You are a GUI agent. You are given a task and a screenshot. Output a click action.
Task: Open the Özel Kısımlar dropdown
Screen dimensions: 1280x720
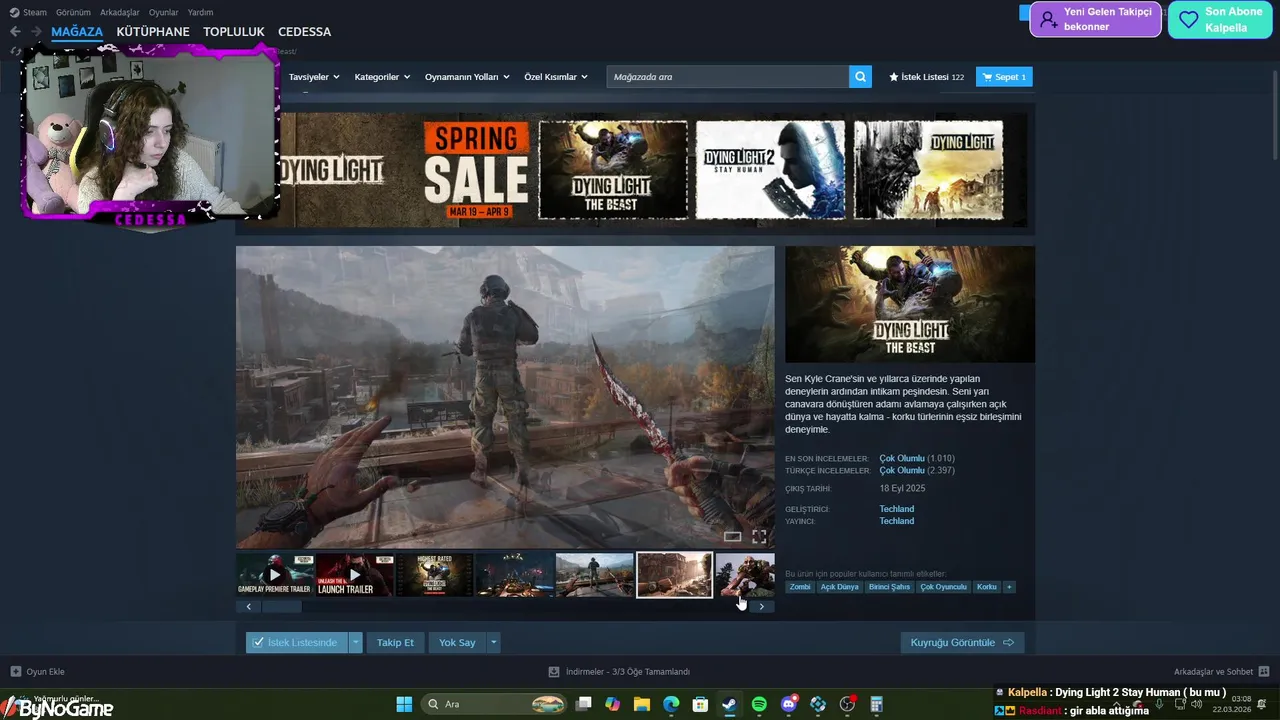pyautogui.click(x=556, y=77)
